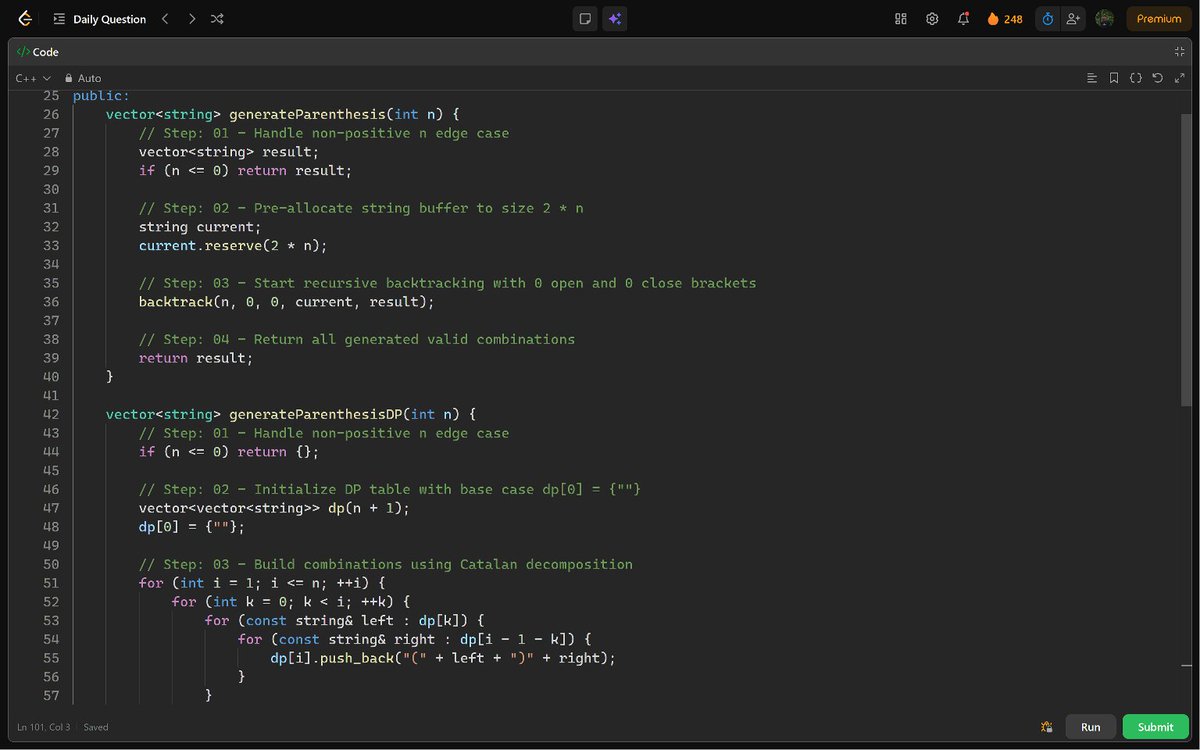Image resolution: width=1200 pixels, height=750 pixels.
Task: Pick a random question with shuffle icon
Action: 217,19
